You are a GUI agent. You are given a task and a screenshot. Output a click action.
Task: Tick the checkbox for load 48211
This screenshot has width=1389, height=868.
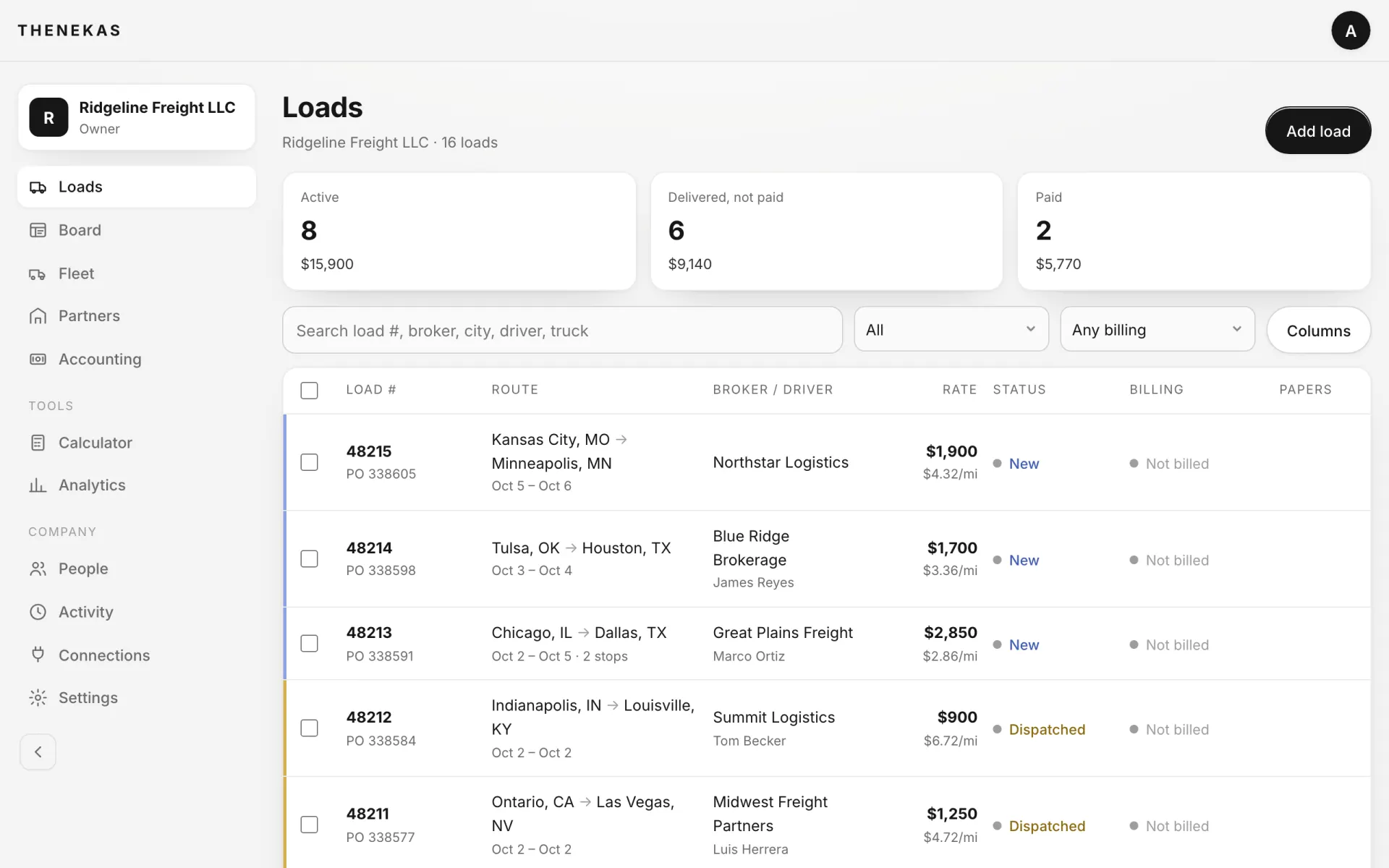(x=309, y=825)
